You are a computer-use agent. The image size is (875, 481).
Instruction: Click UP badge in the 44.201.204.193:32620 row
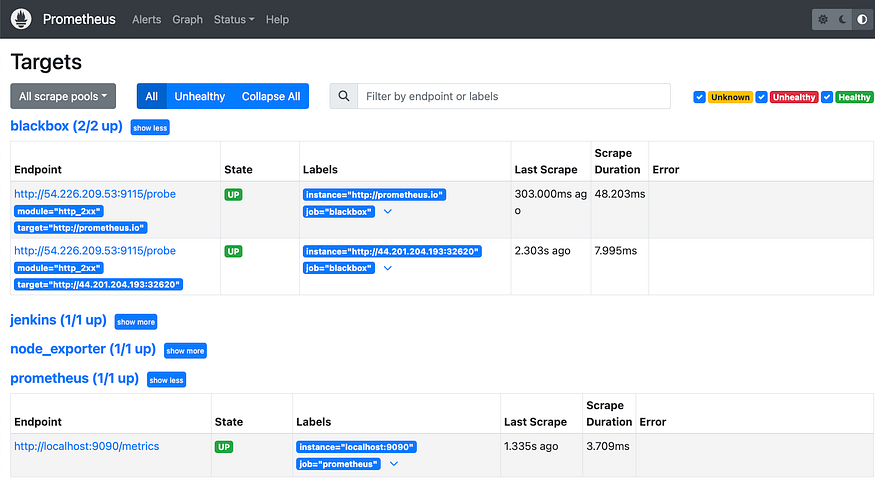coord(233,252)
